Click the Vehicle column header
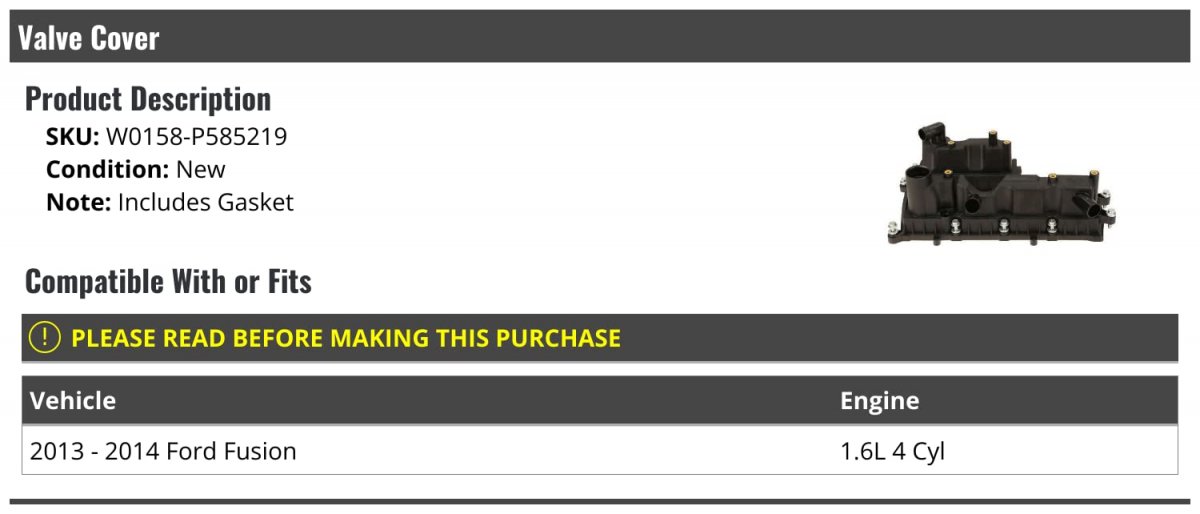This screenshot has height=514, width=1200. point(73,401)
